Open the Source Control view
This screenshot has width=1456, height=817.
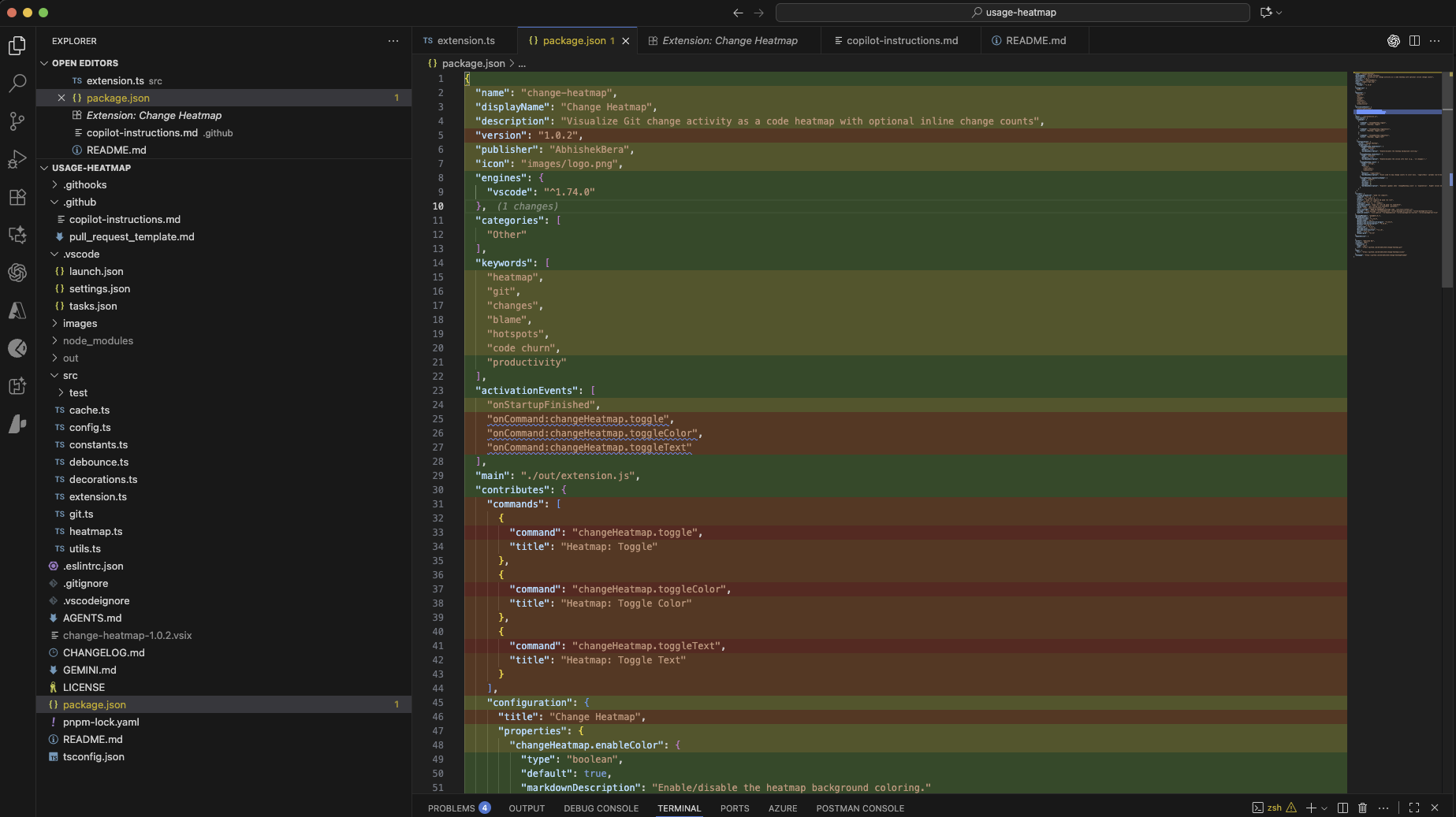pos(17,121)
